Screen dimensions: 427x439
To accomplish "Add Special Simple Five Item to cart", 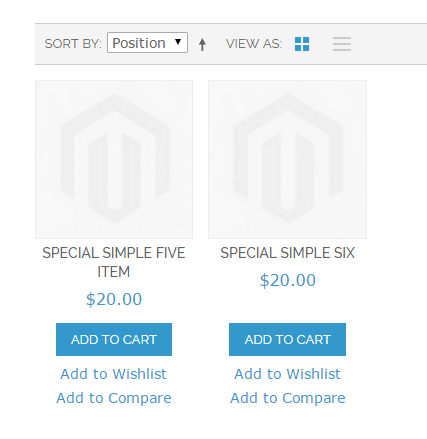I will [114, 339].
